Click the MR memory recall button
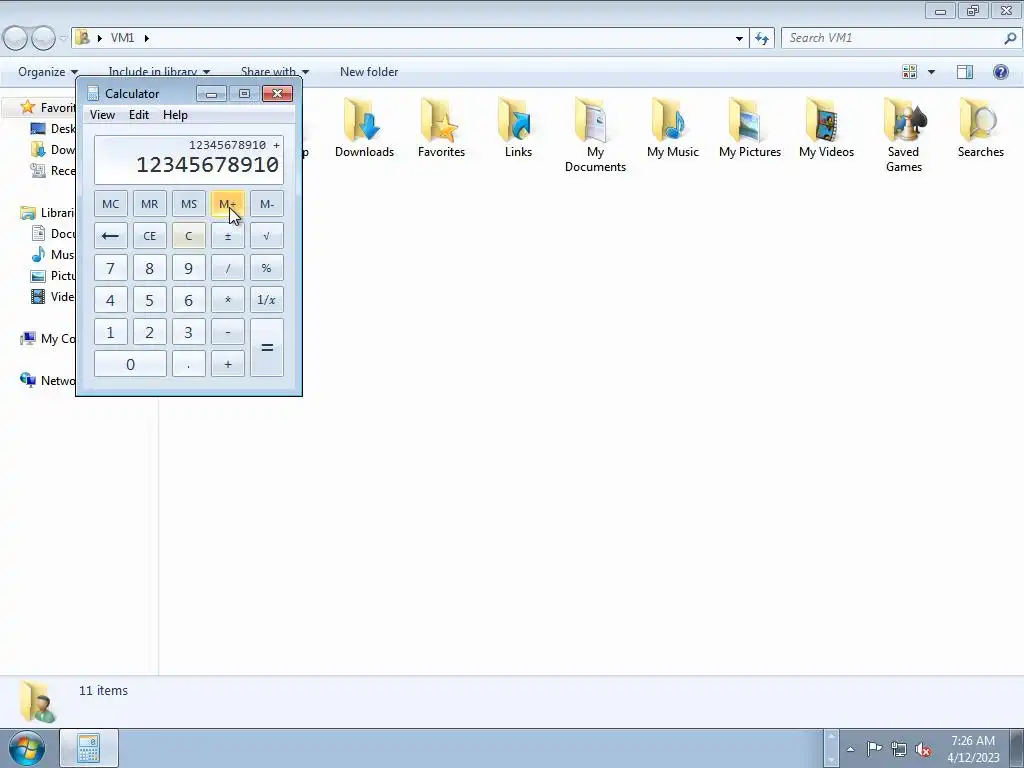Viewport: 1024px width, 768px height. click(x=150, y=204)
